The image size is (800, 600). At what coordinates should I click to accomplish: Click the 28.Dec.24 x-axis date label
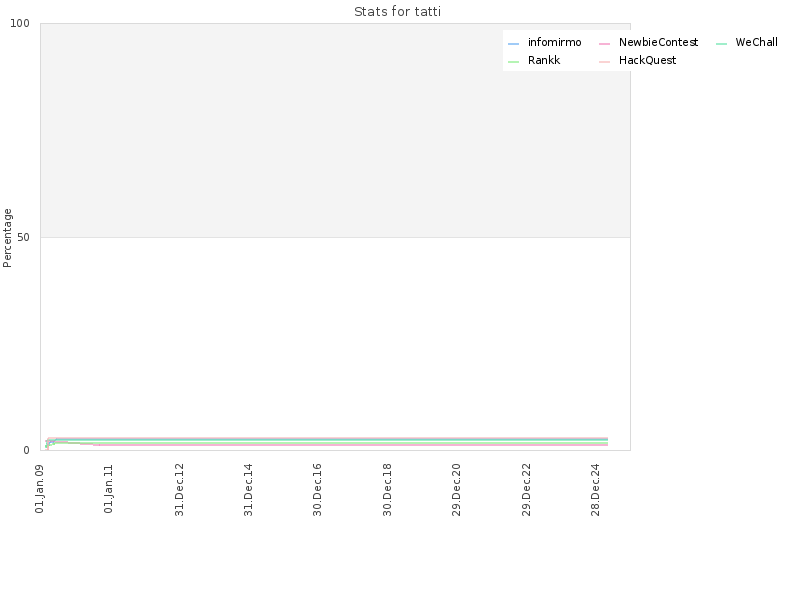click(x=595, y=490)
